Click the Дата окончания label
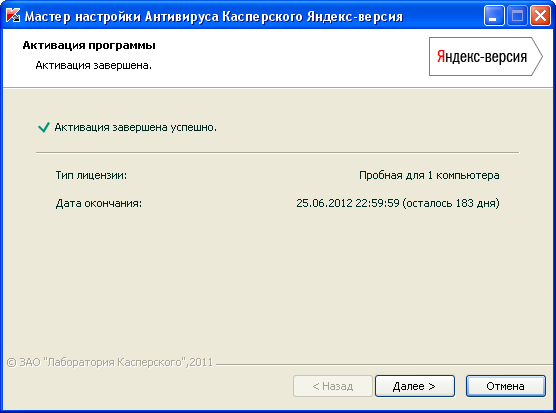This screenshot has height=413, width=556. click(99, 203)
